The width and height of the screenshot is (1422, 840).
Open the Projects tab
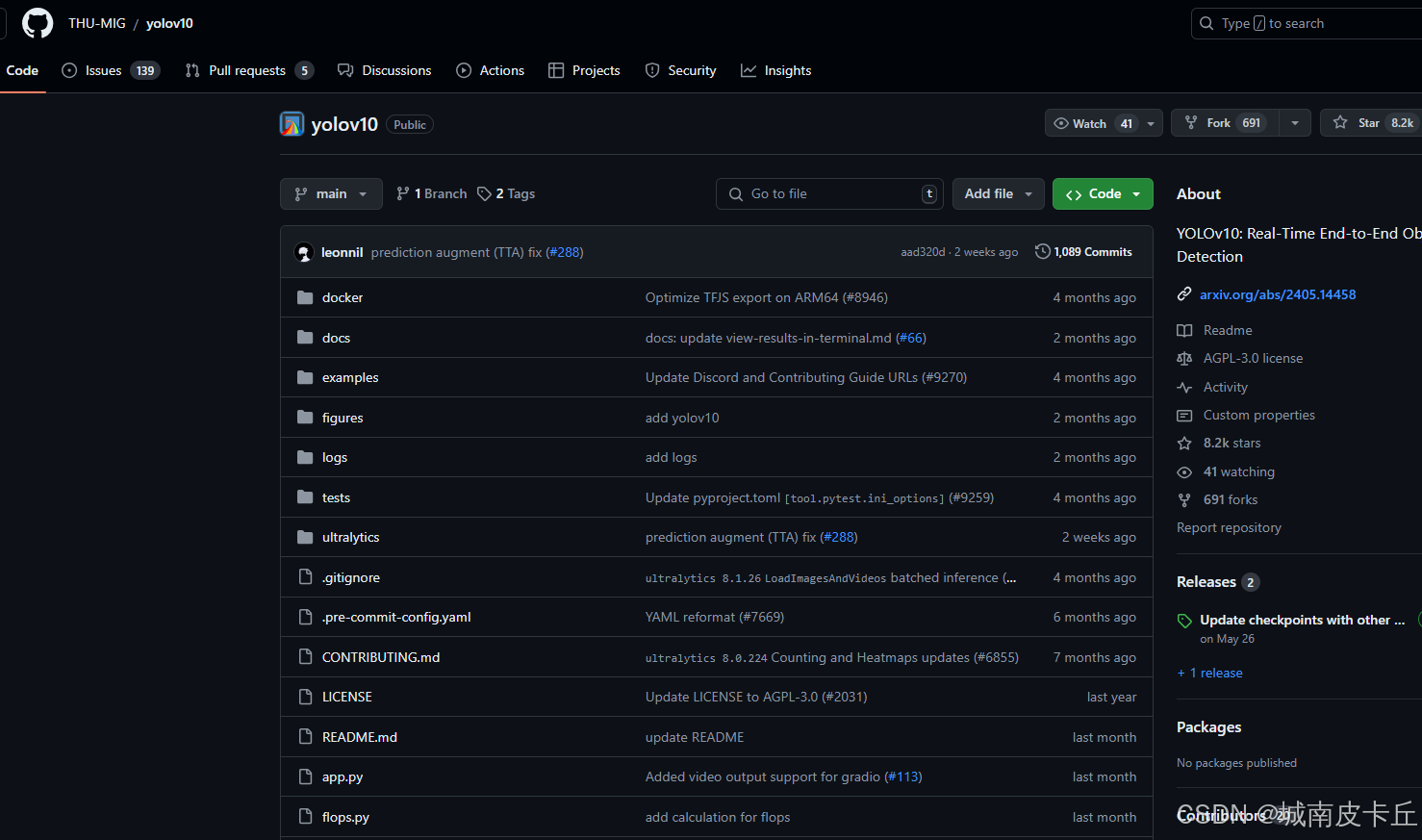tap(584, 70)
